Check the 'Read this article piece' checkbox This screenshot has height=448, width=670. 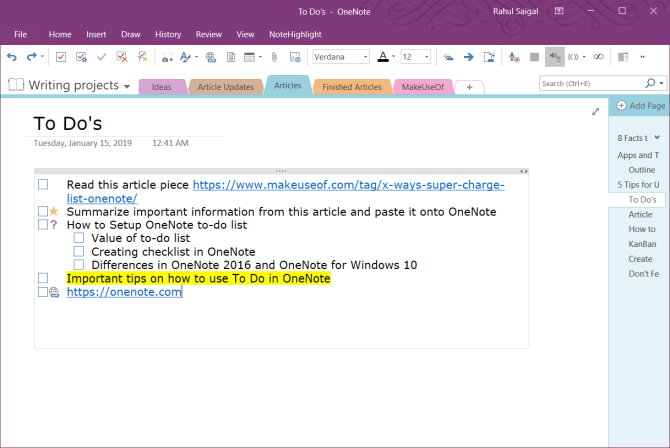pos(43,185)
